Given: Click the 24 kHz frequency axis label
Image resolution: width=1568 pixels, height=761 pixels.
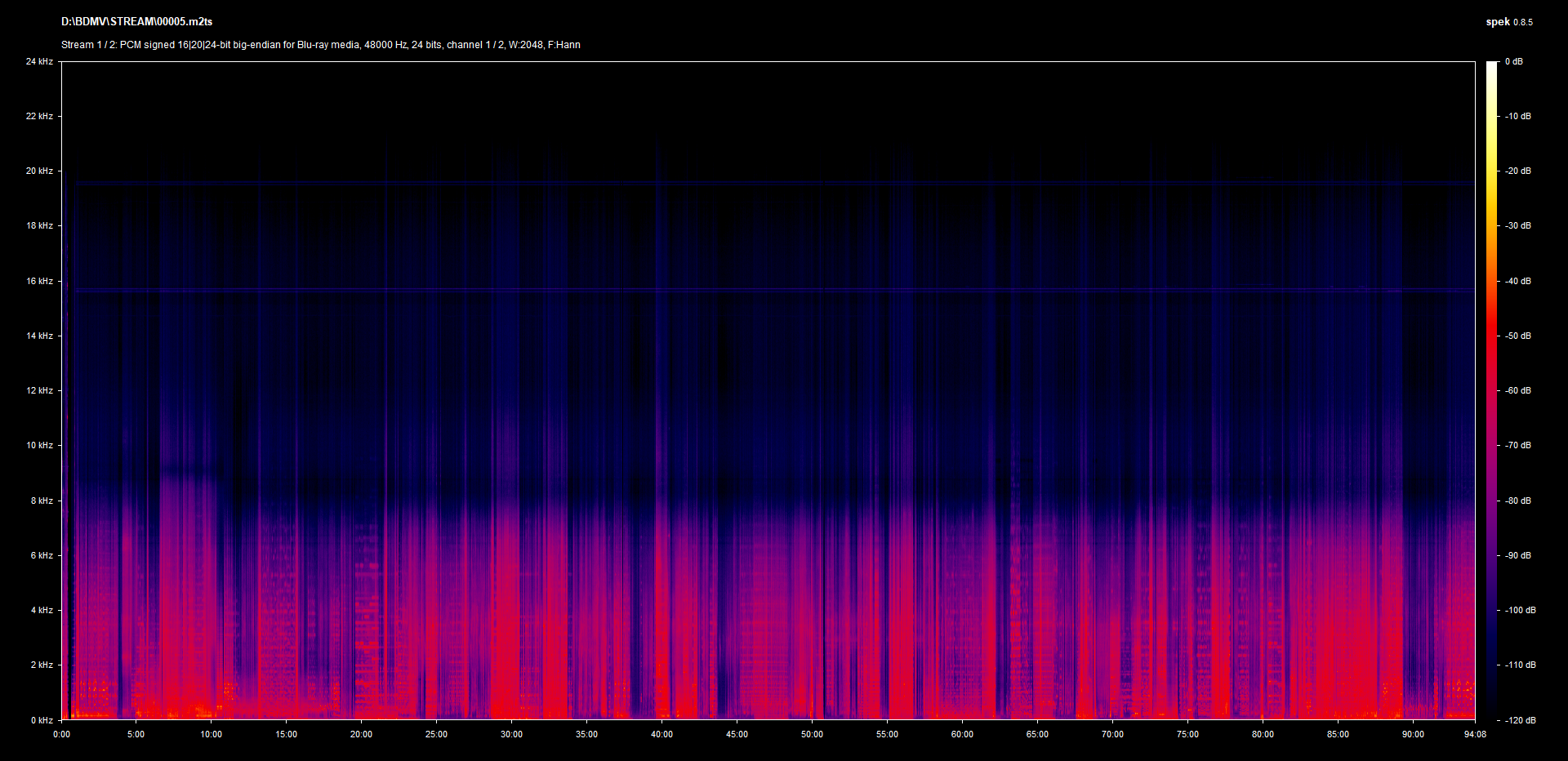Looking at the screenshot, I should [39, 61].
